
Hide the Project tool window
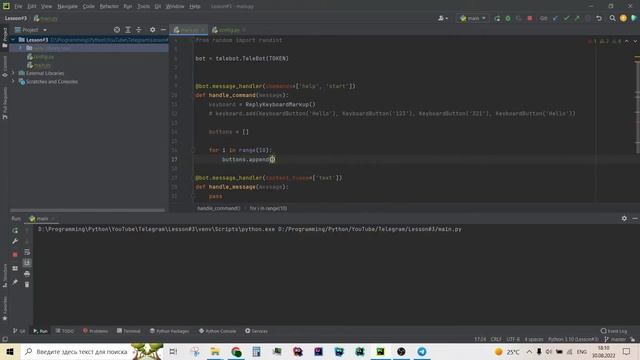163,30
